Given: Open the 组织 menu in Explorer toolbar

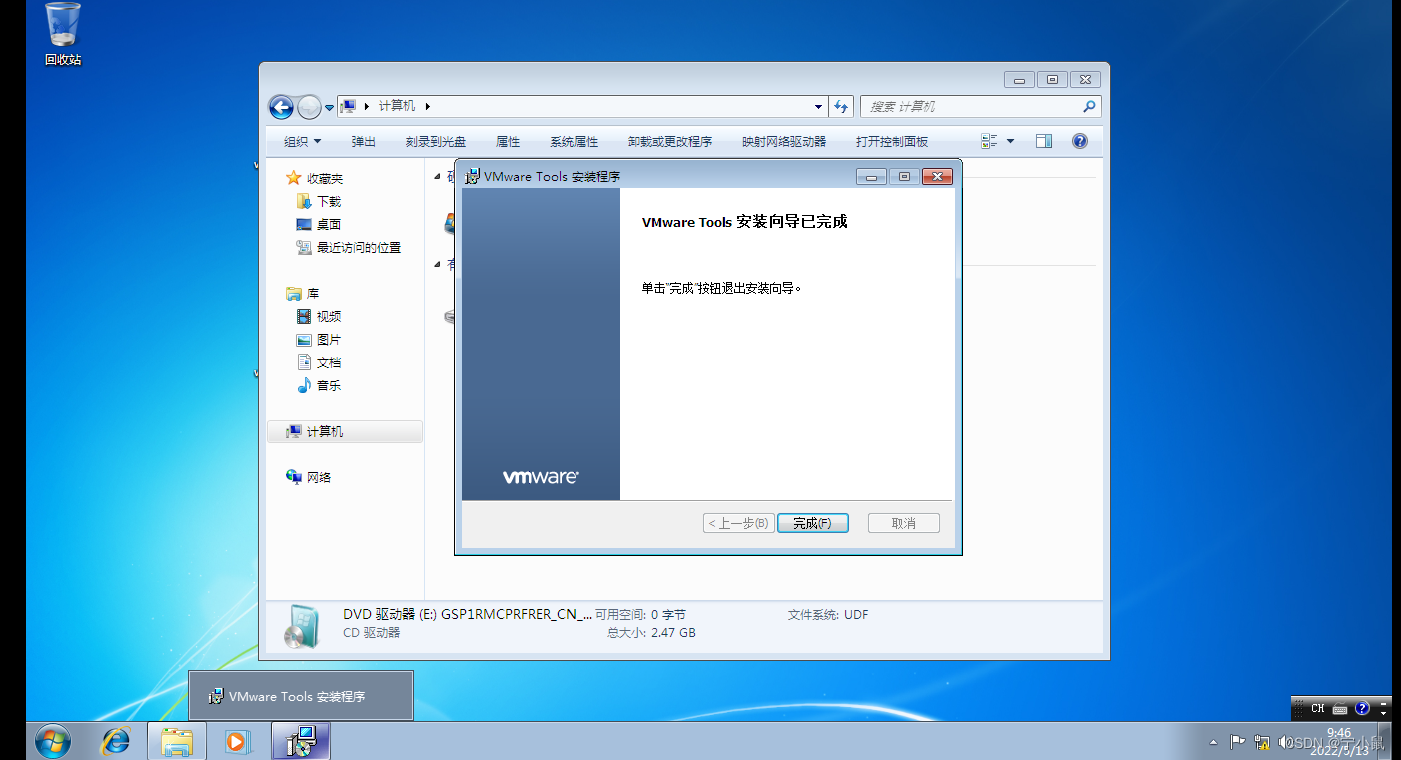Looking at the screenshot, I should point(302,142).
